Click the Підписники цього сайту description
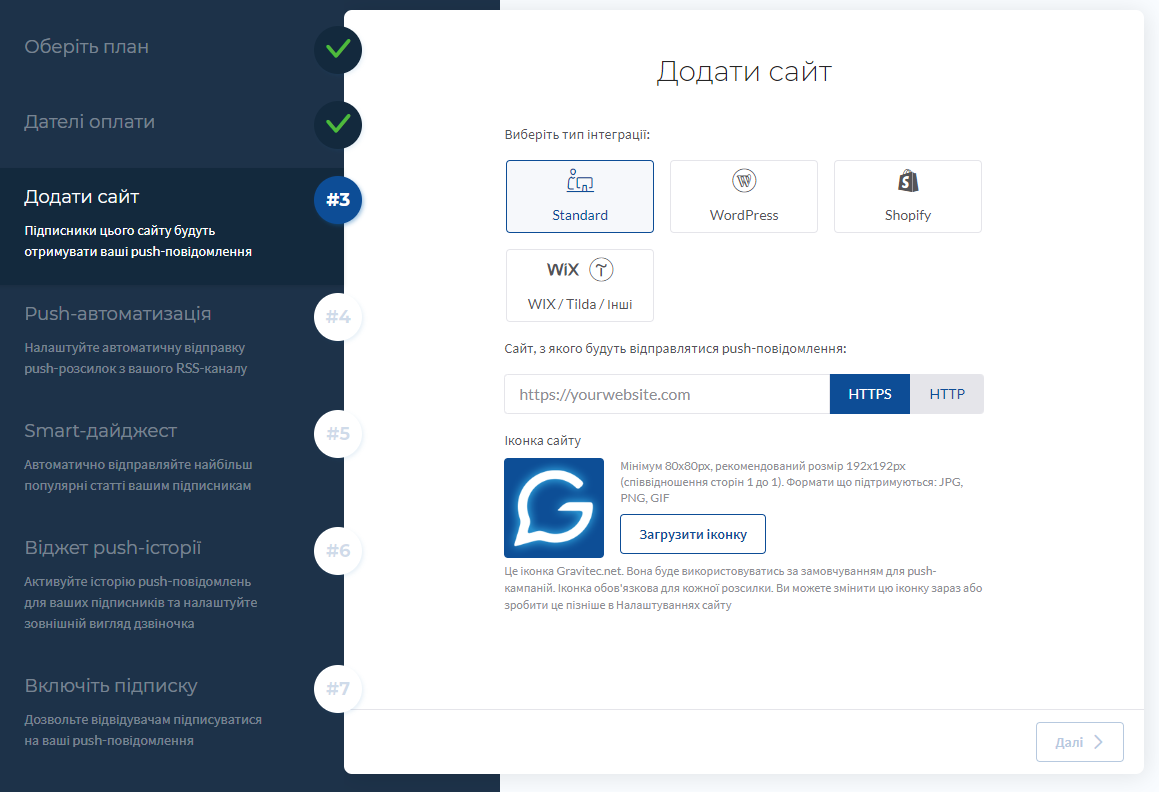Image resolution: width=1159 pixels, height=792 pixels. click(137, 241)
